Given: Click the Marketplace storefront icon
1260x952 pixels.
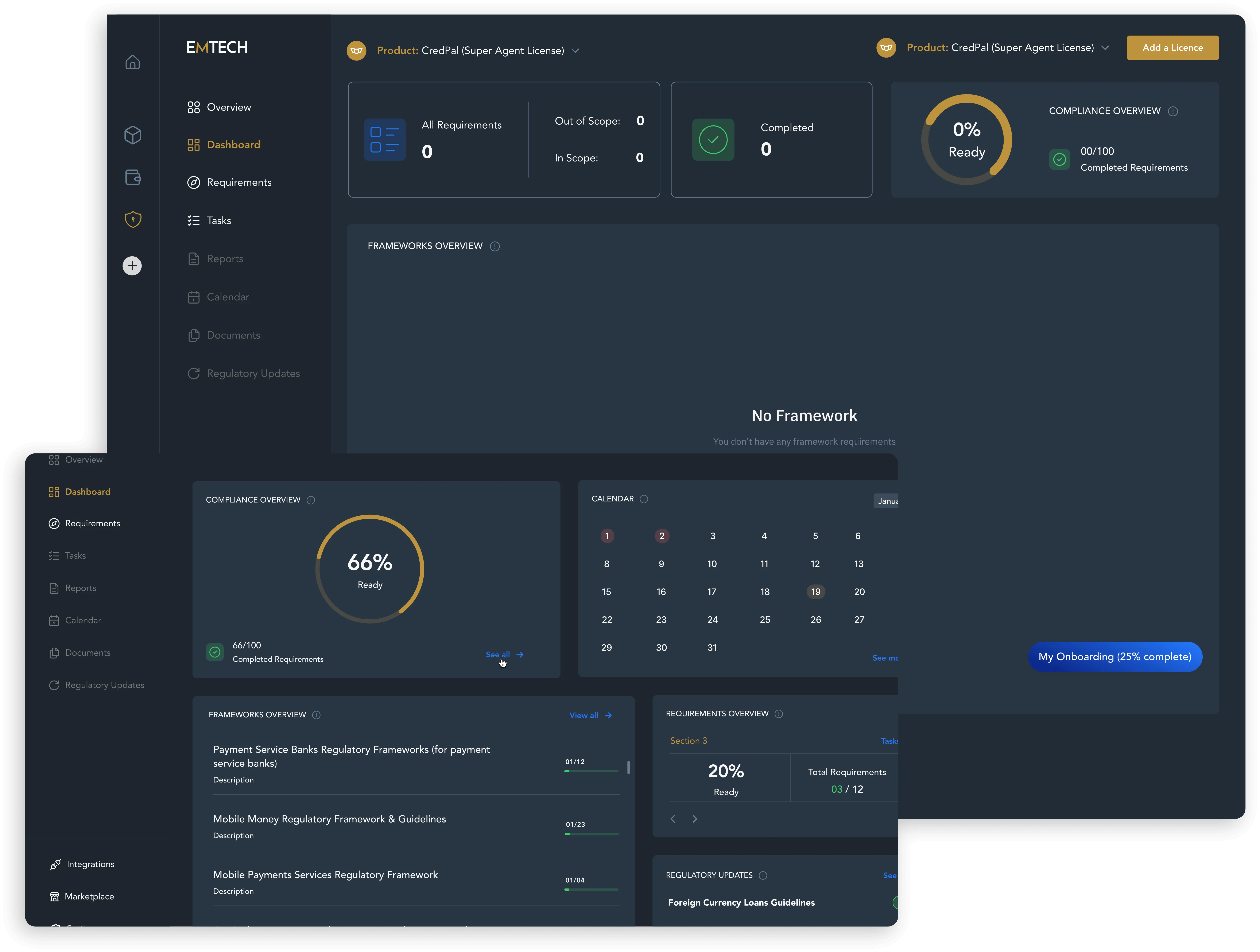Looking at the screenshot, I should 55,897.
